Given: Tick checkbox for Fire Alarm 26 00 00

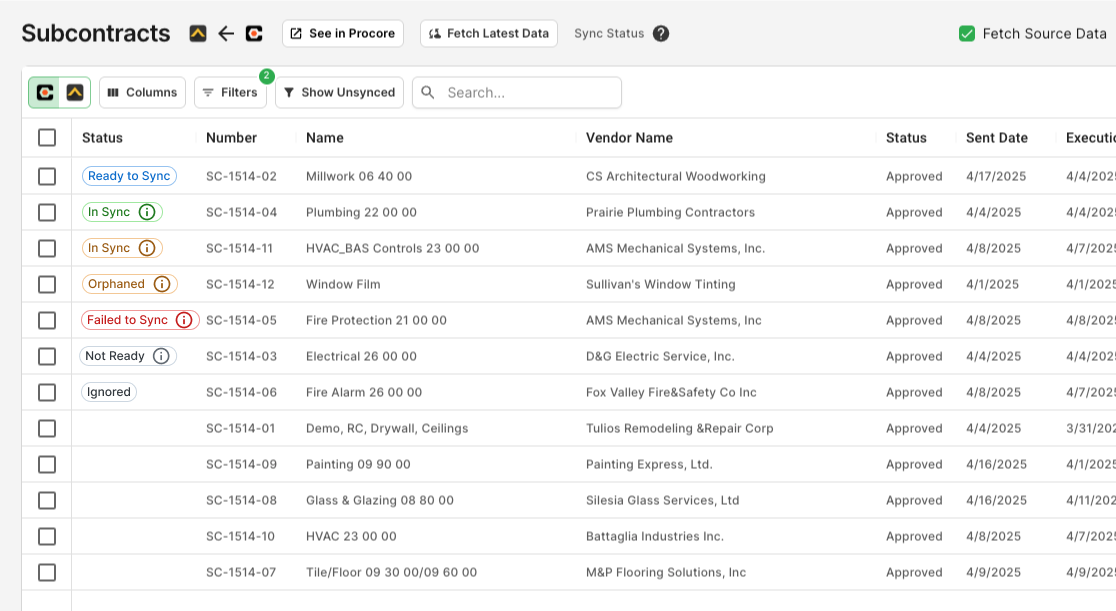Looking at the screenshot, I should coord(47,392).
